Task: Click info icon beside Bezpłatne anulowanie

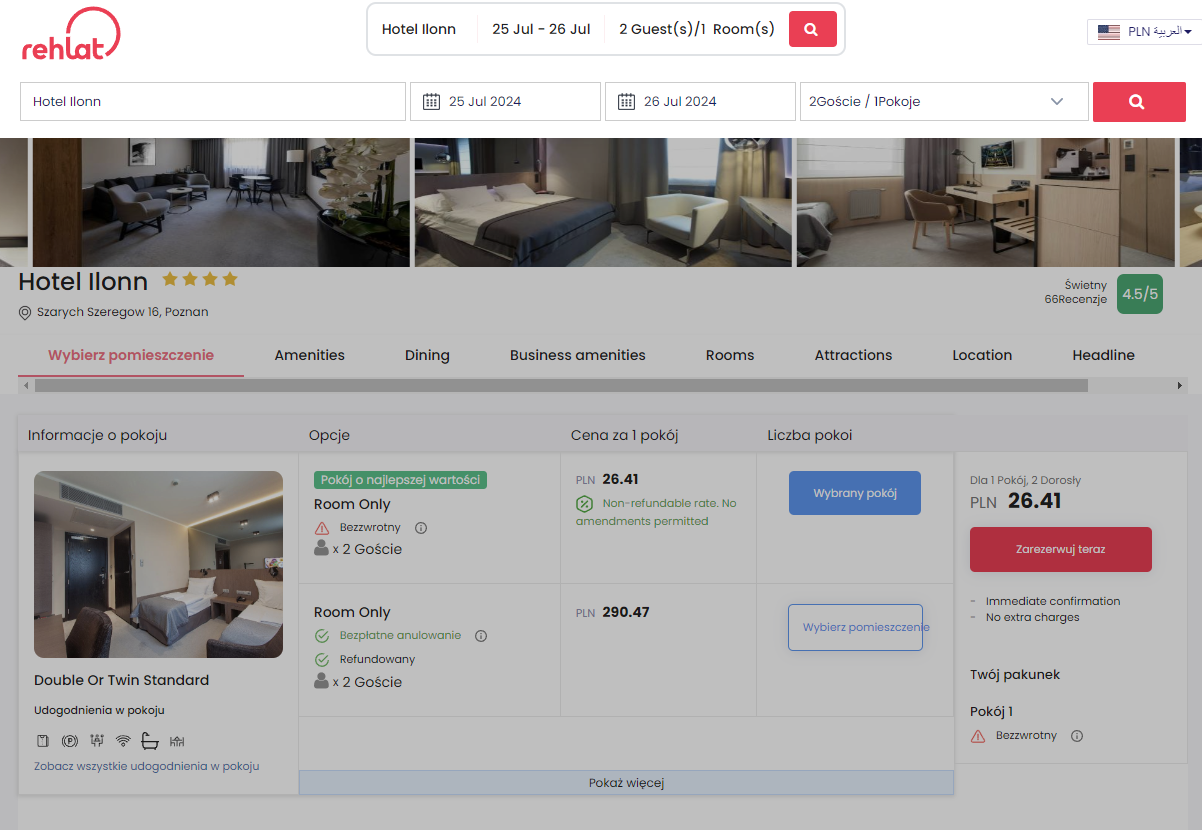Action: coord(481,636)
